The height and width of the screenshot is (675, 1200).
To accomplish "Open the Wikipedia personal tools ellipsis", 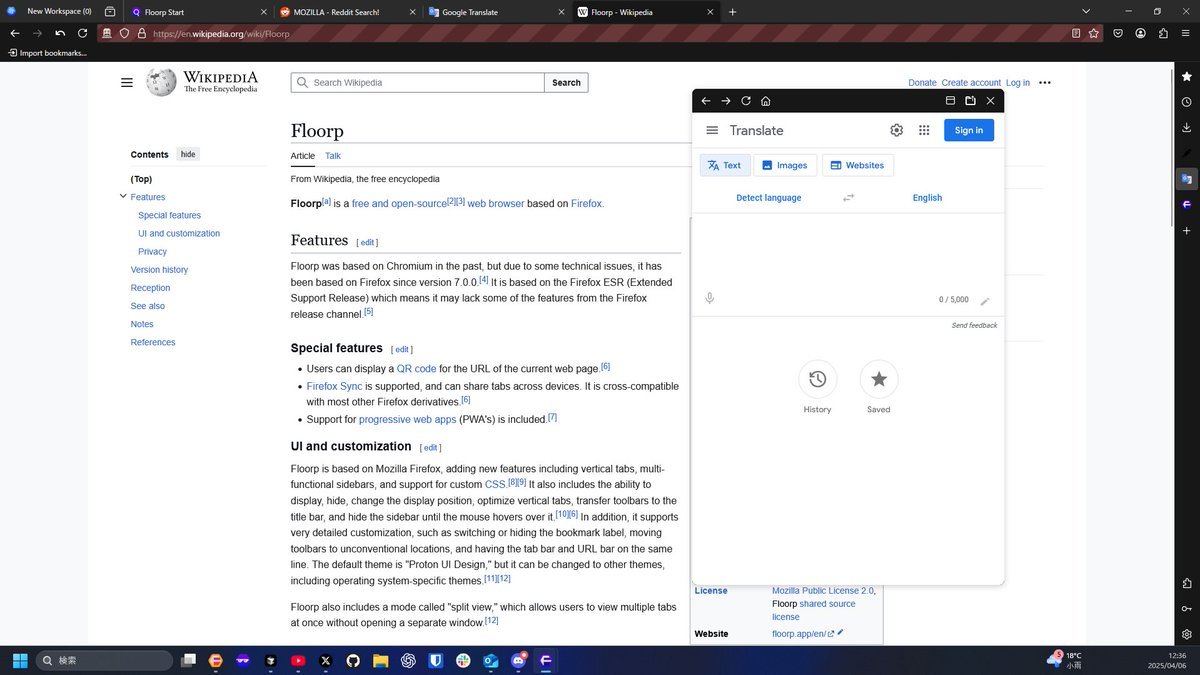I will pos(1045,83).
